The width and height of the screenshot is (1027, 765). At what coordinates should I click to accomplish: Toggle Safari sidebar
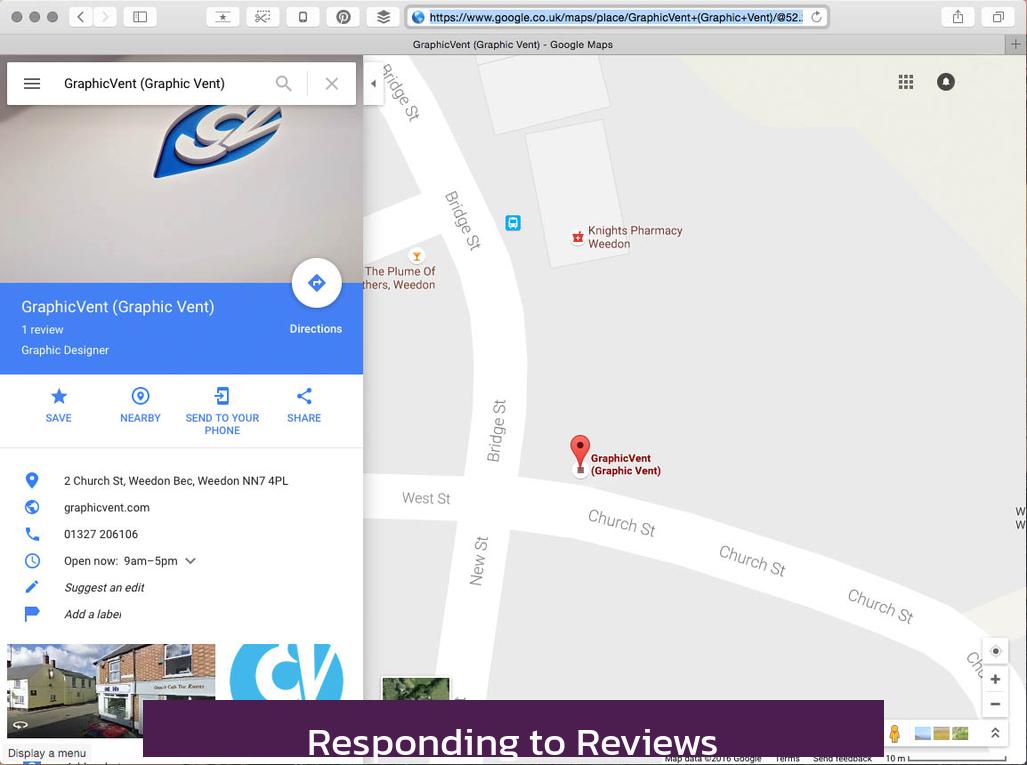point(140,17)
